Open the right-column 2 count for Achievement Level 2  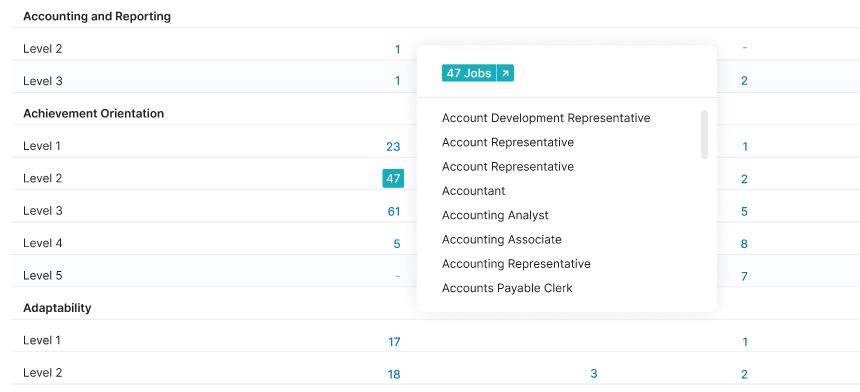click(x=744, y=179)
